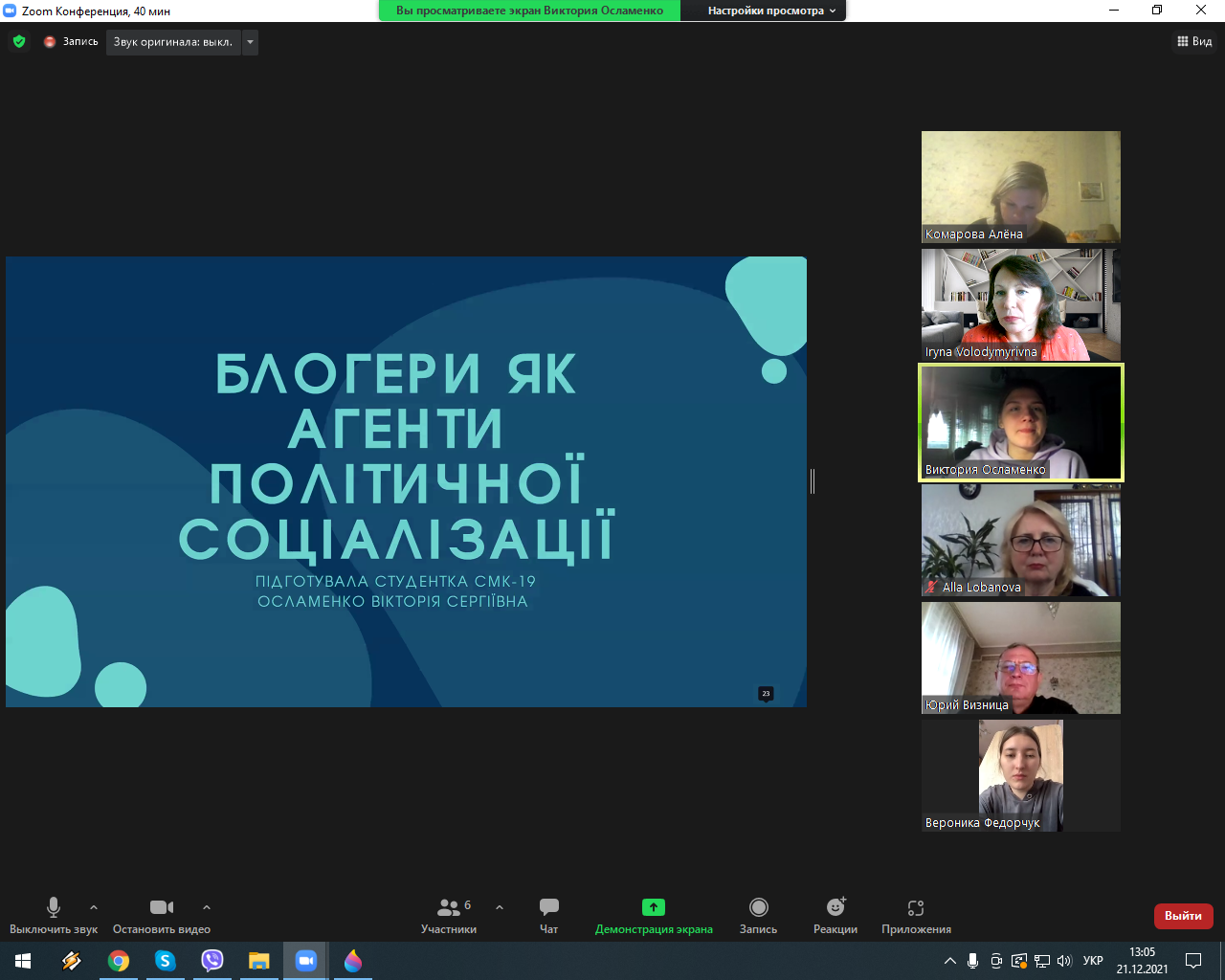Open the volume control in system tray

[x=1065, y=961]
